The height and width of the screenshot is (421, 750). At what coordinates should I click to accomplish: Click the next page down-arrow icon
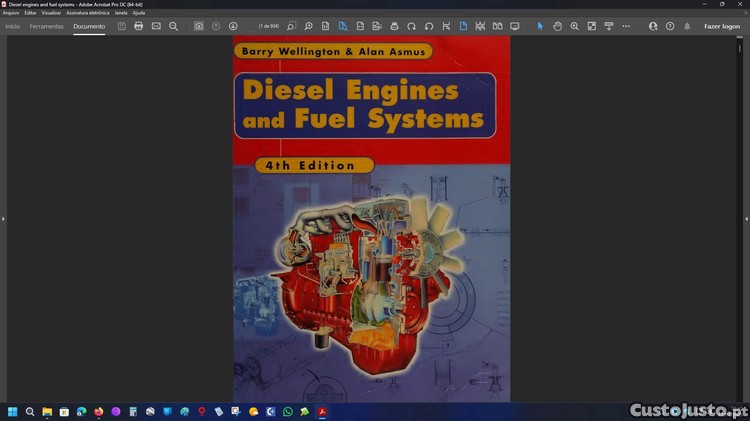click(233, 26)
